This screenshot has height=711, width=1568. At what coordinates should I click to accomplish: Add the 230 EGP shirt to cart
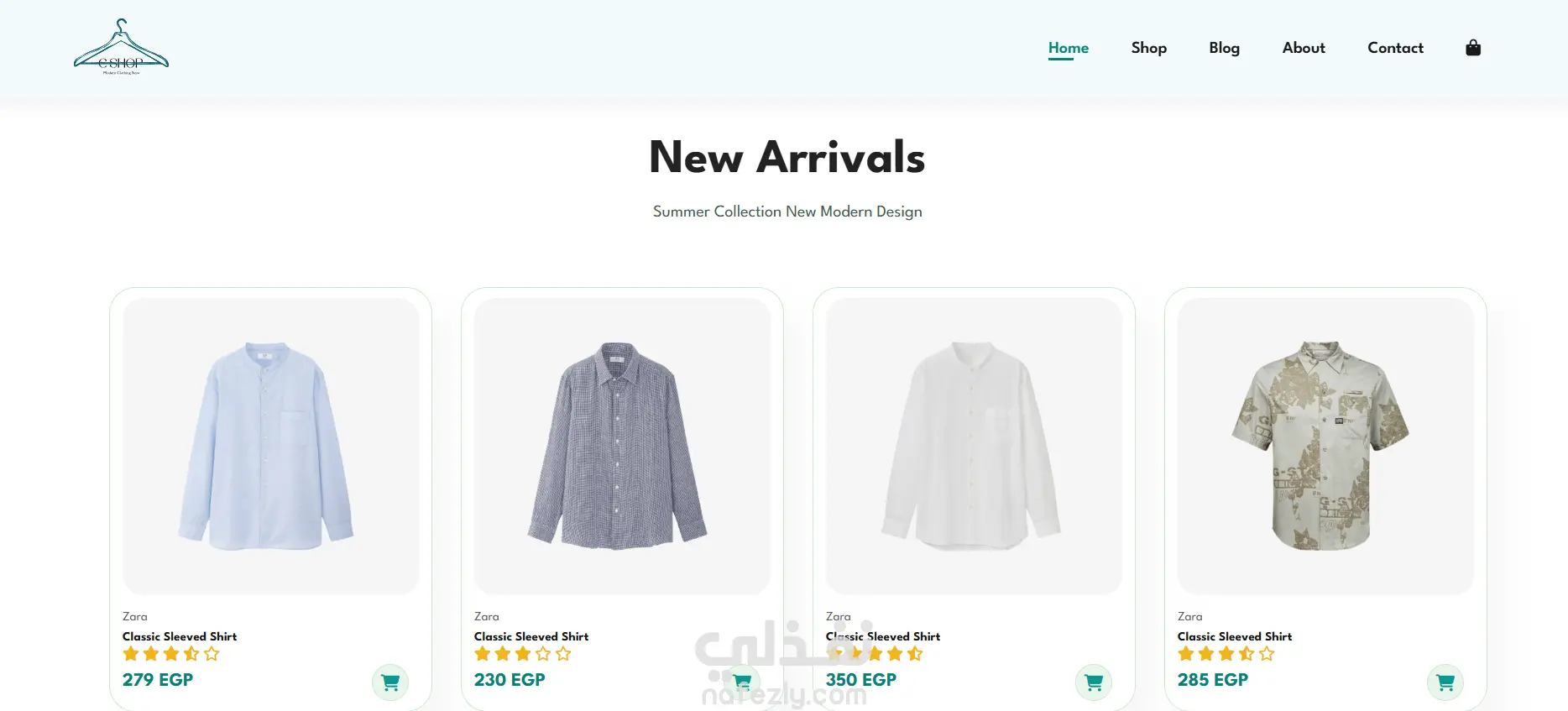point(742,682)
